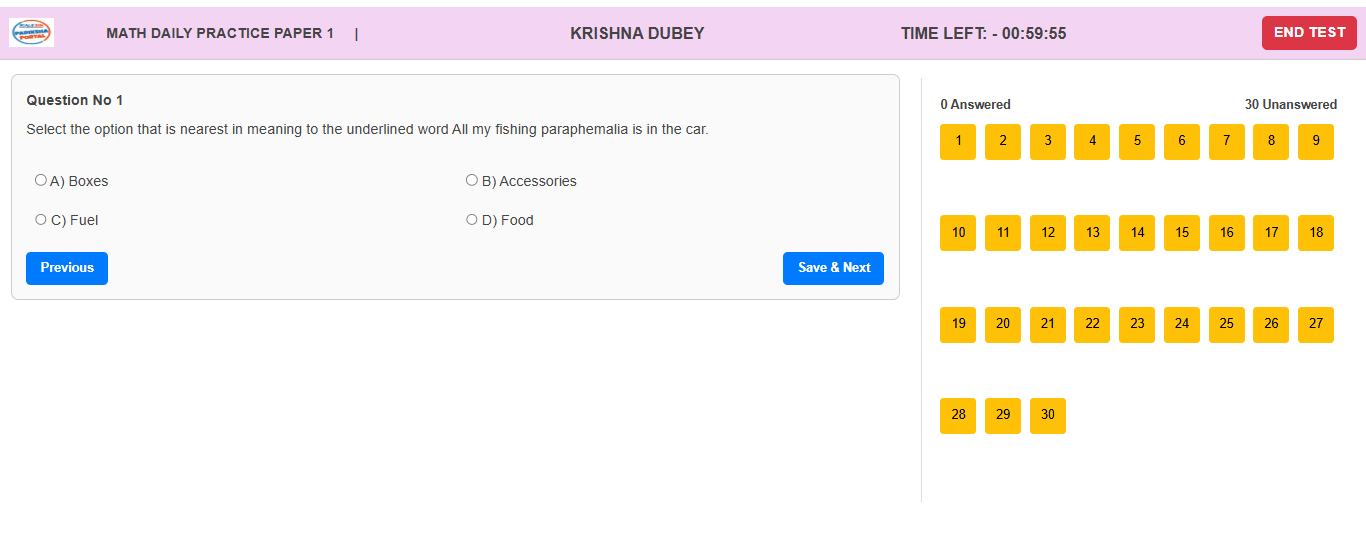Click the Math Daily Practice Paper 1 title
Screen dimensions: 1366x552
pyautogui.click(x=220, y=34)
